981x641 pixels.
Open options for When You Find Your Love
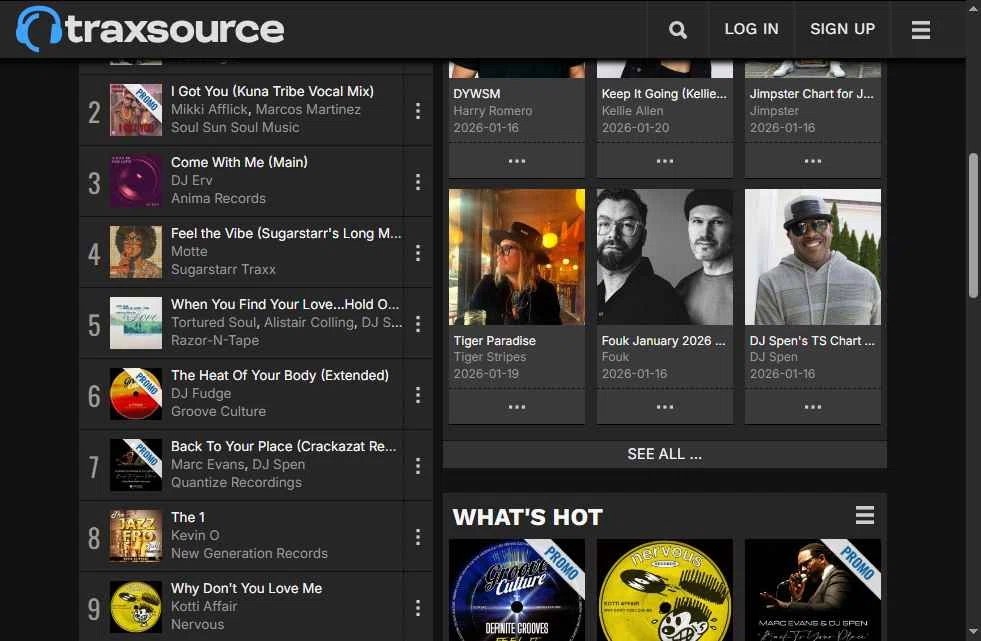pos(418,324)
